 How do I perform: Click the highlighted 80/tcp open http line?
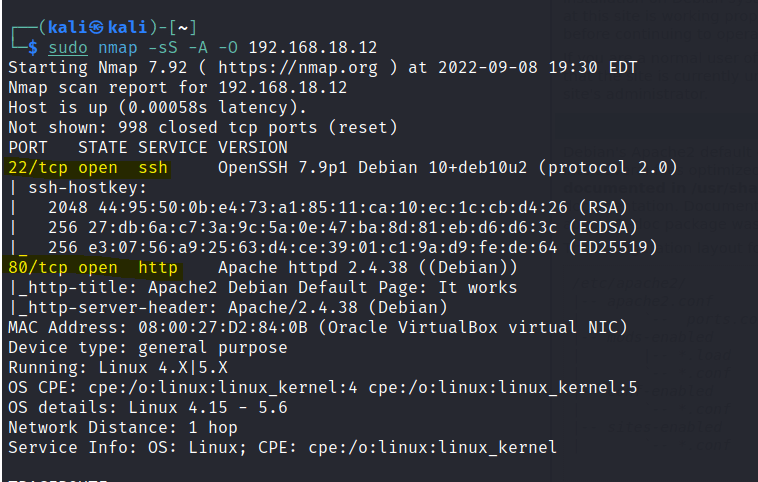93,268
